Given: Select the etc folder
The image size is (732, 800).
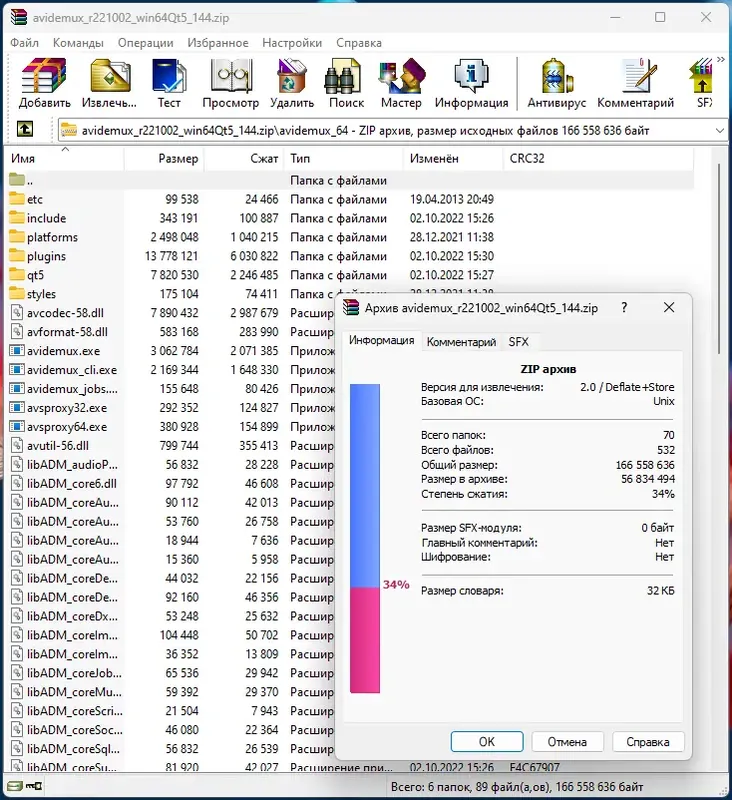Looking at the screenshot, I should coord(349,199).
